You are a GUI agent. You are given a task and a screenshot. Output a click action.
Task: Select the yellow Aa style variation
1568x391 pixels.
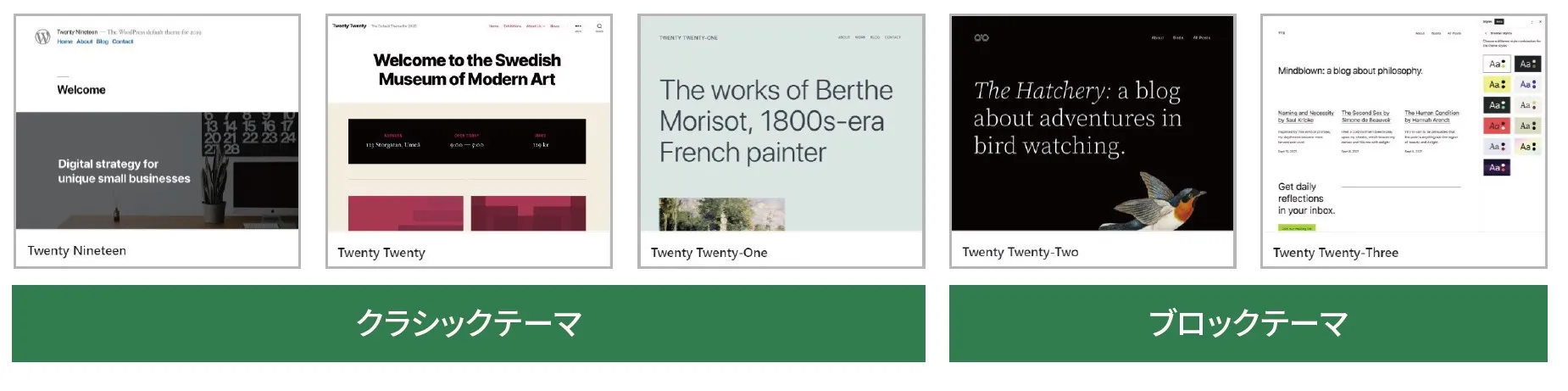pyautogui.click(x=1497, y=84)
